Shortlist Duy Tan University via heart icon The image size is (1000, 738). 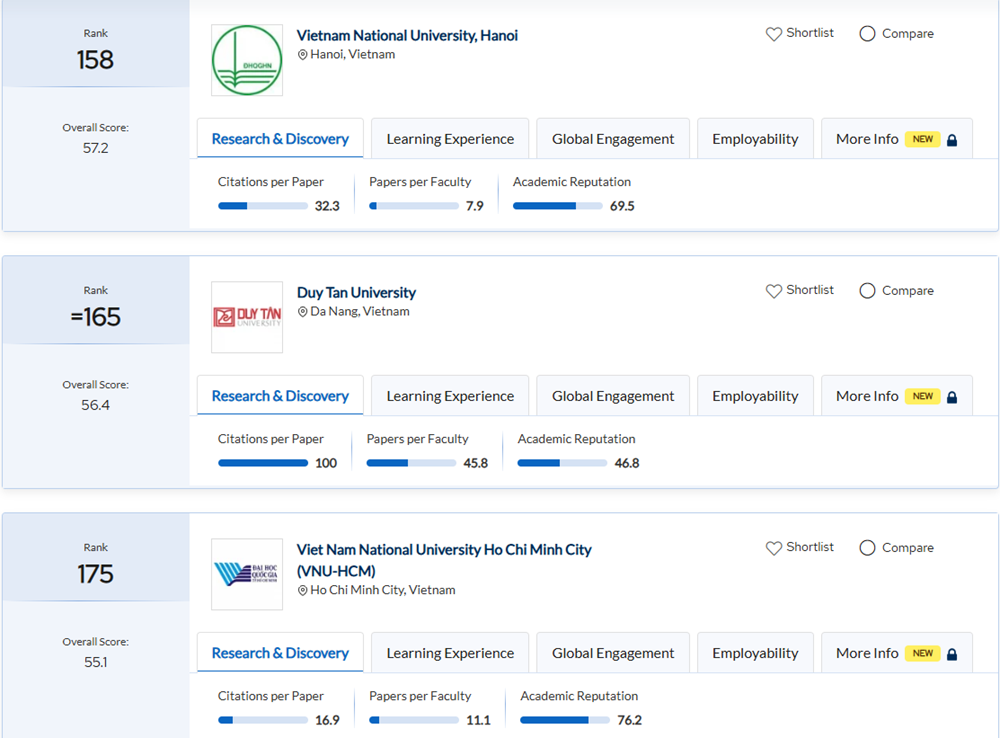pos(773,291)
